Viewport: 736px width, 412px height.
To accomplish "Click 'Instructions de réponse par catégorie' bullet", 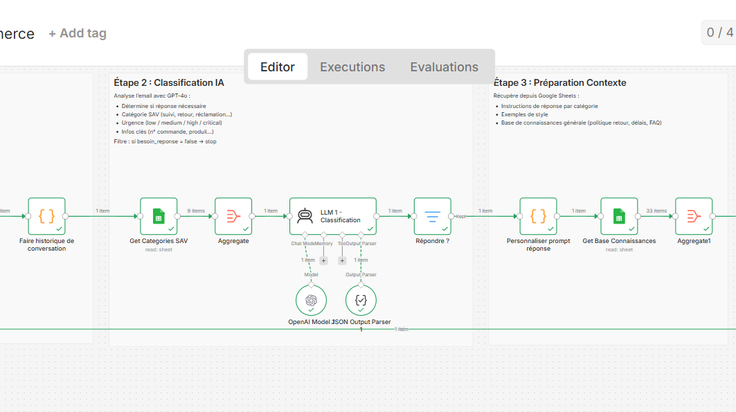I will (550, 106).
